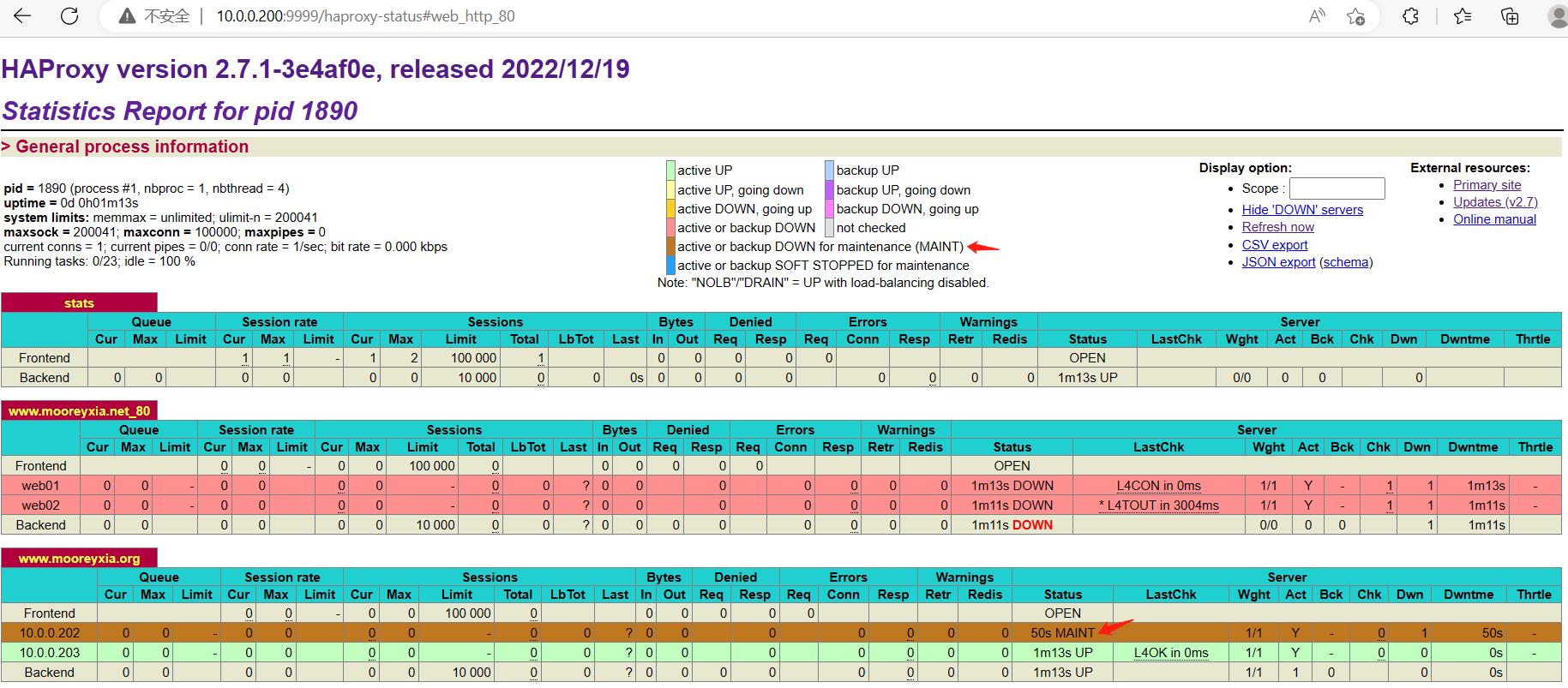
Task: Click '1m13s UP' status in stats Backend
Action: [1087, 377]
